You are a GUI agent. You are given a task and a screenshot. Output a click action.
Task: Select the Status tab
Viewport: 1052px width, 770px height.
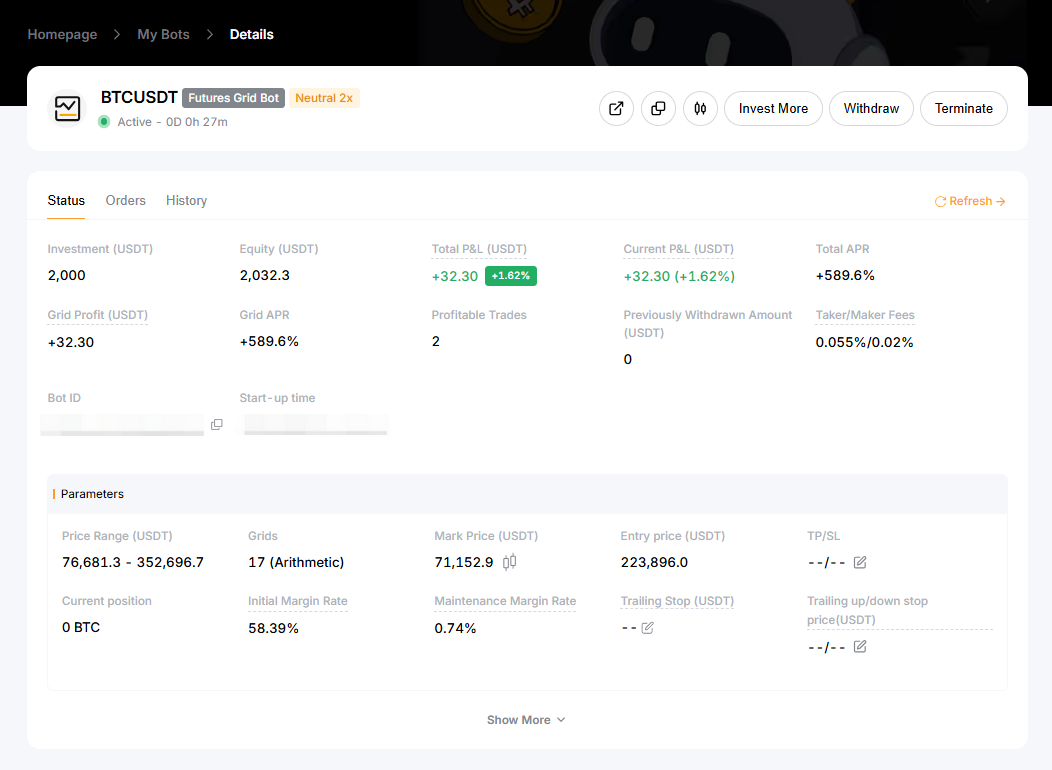pos(66,201)
